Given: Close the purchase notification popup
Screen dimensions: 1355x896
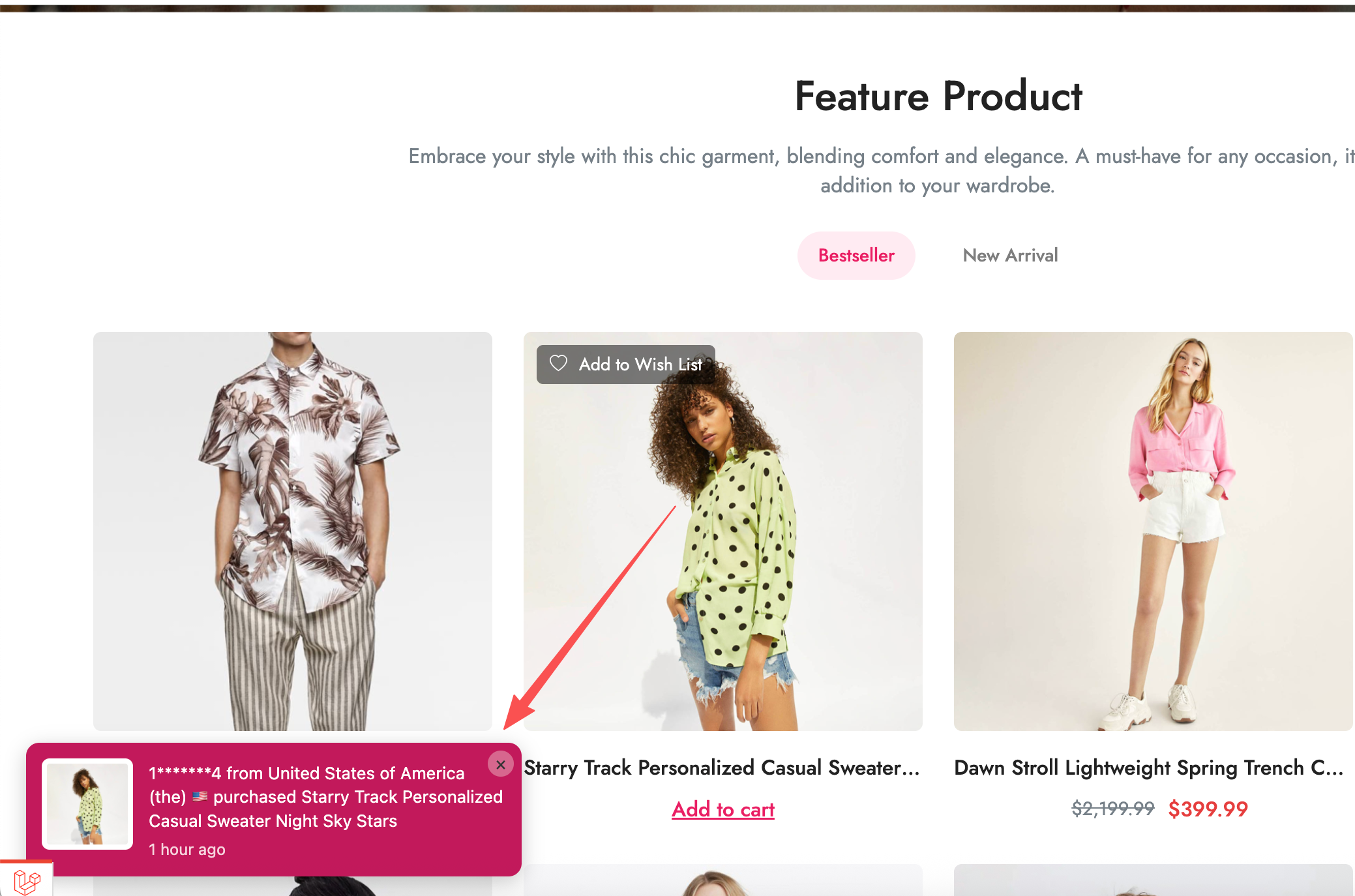Looking at the screenshot, I should tap(501, 764).
